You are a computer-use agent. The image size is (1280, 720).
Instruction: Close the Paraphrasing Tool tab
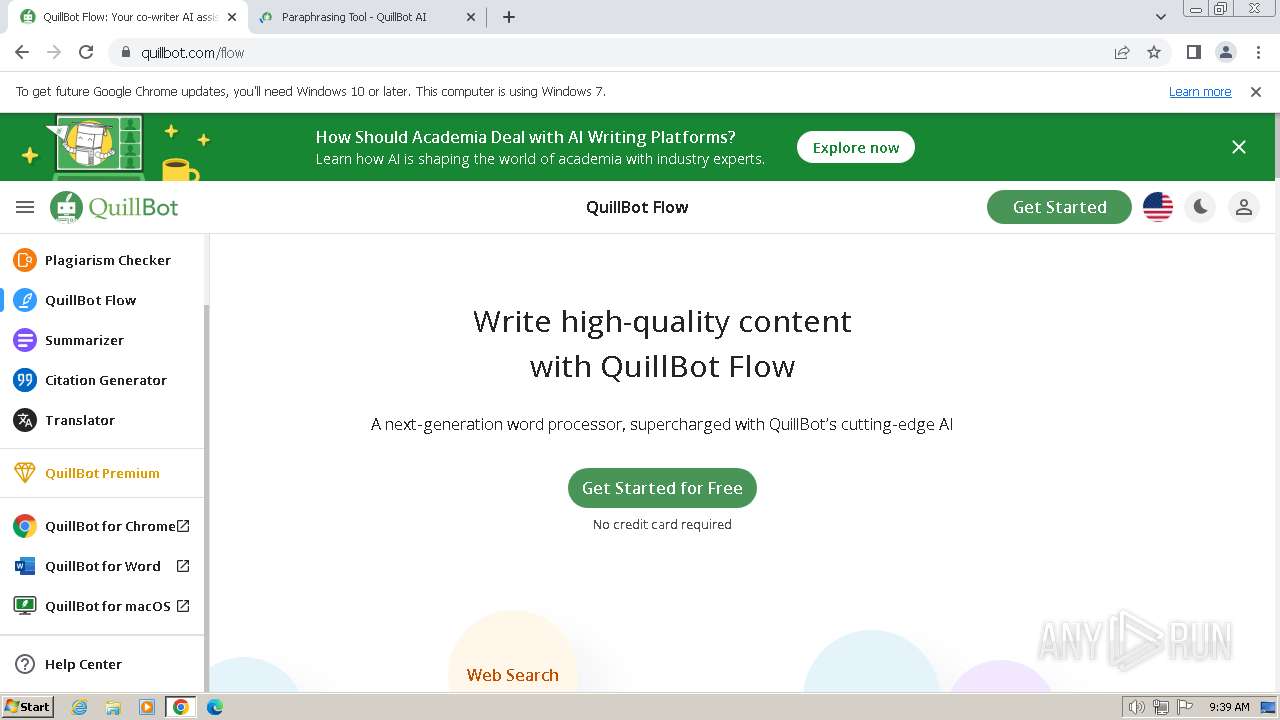click(x=470, y=17)
